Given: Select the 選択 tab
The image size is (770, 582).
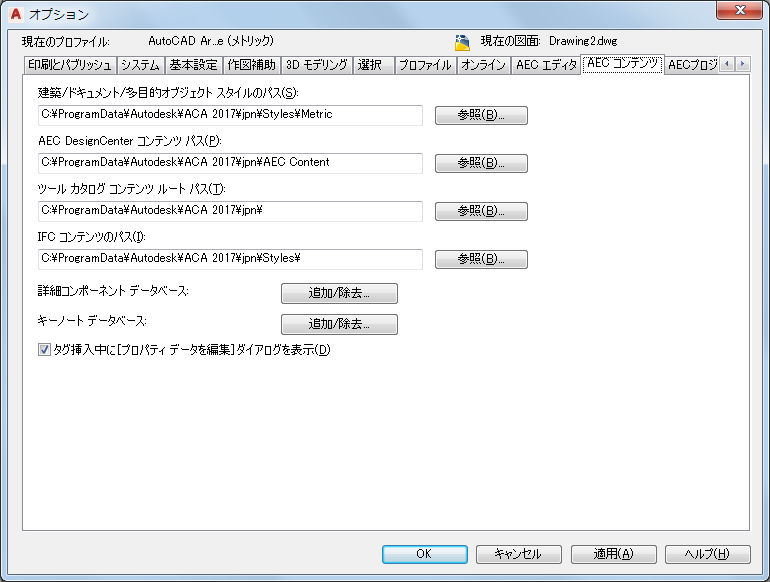Looking at the screenshot, I should tap(374, 65).
